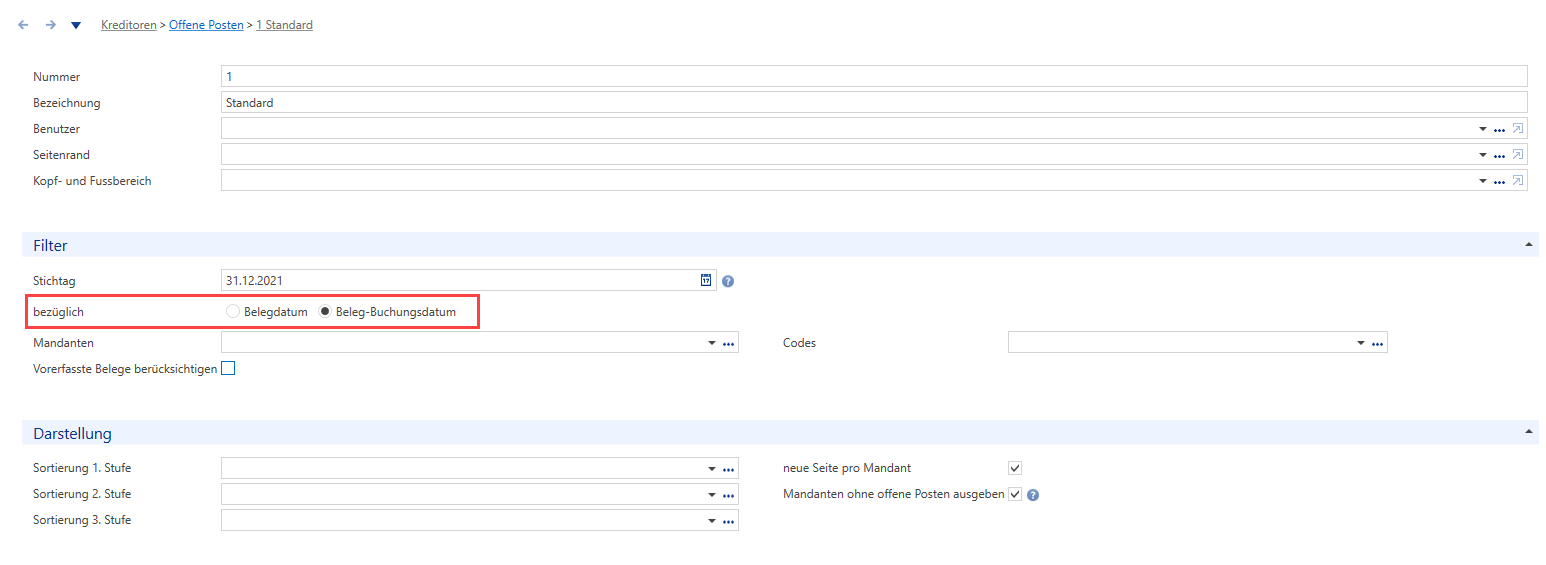
Task: Open the Offene Posten breadcrumb link
Action: click(x=206, y=25)
